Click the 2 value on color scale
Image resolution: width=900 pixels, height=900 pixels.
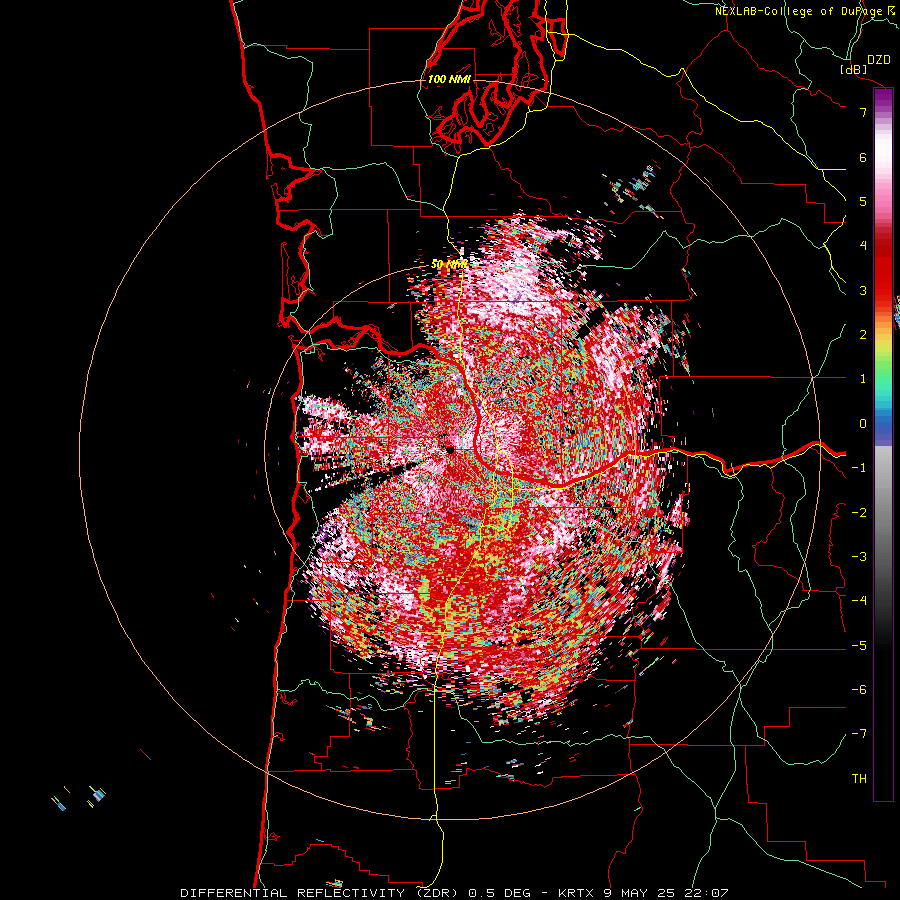click(863, 335)
